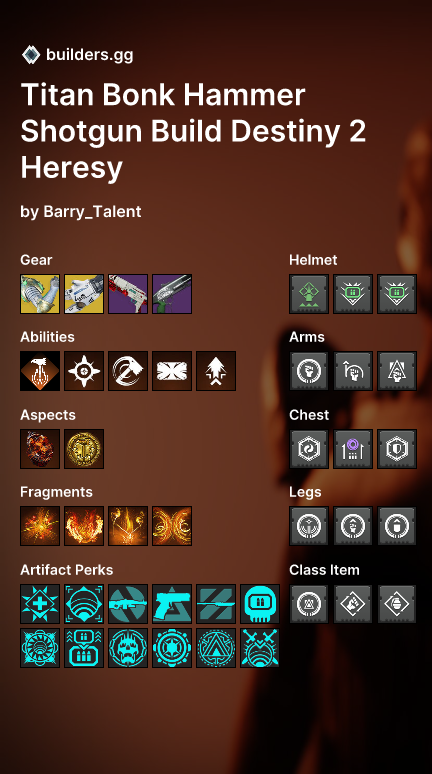Select the flaming wings fragment icon
The image size is (432, 774).
click(84, 526)
